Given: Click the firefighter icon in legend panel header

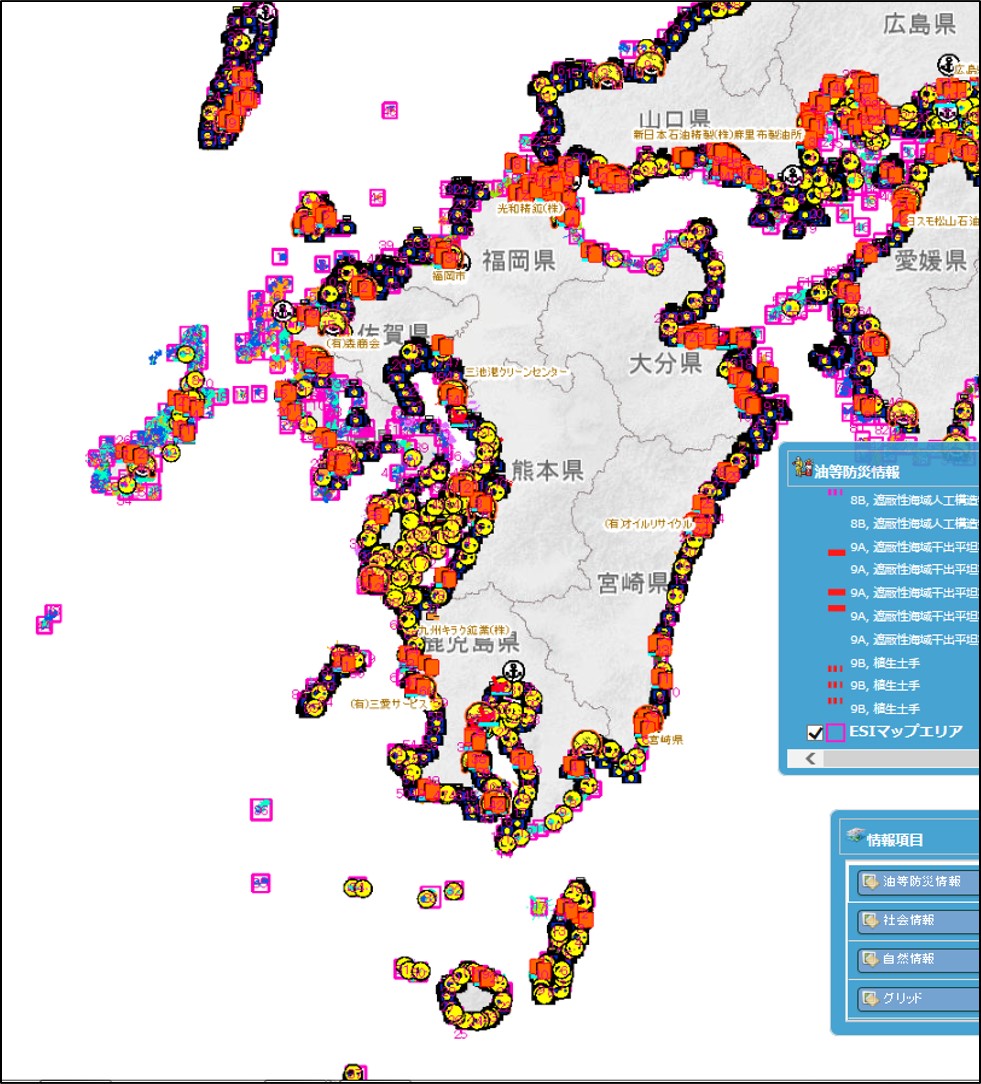Looking at the screenshot, I should tap(800, 466).
